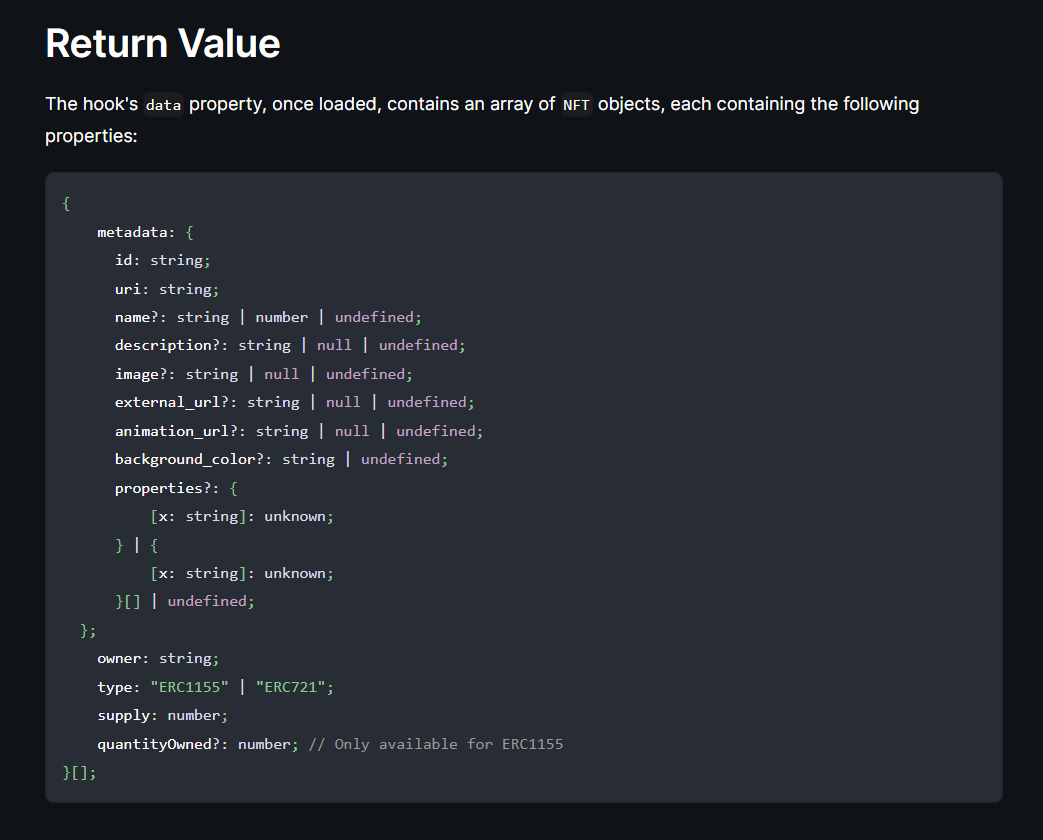Click the "ERC1155" string in type line
The image size is (1043, 840).
[190, 687]
